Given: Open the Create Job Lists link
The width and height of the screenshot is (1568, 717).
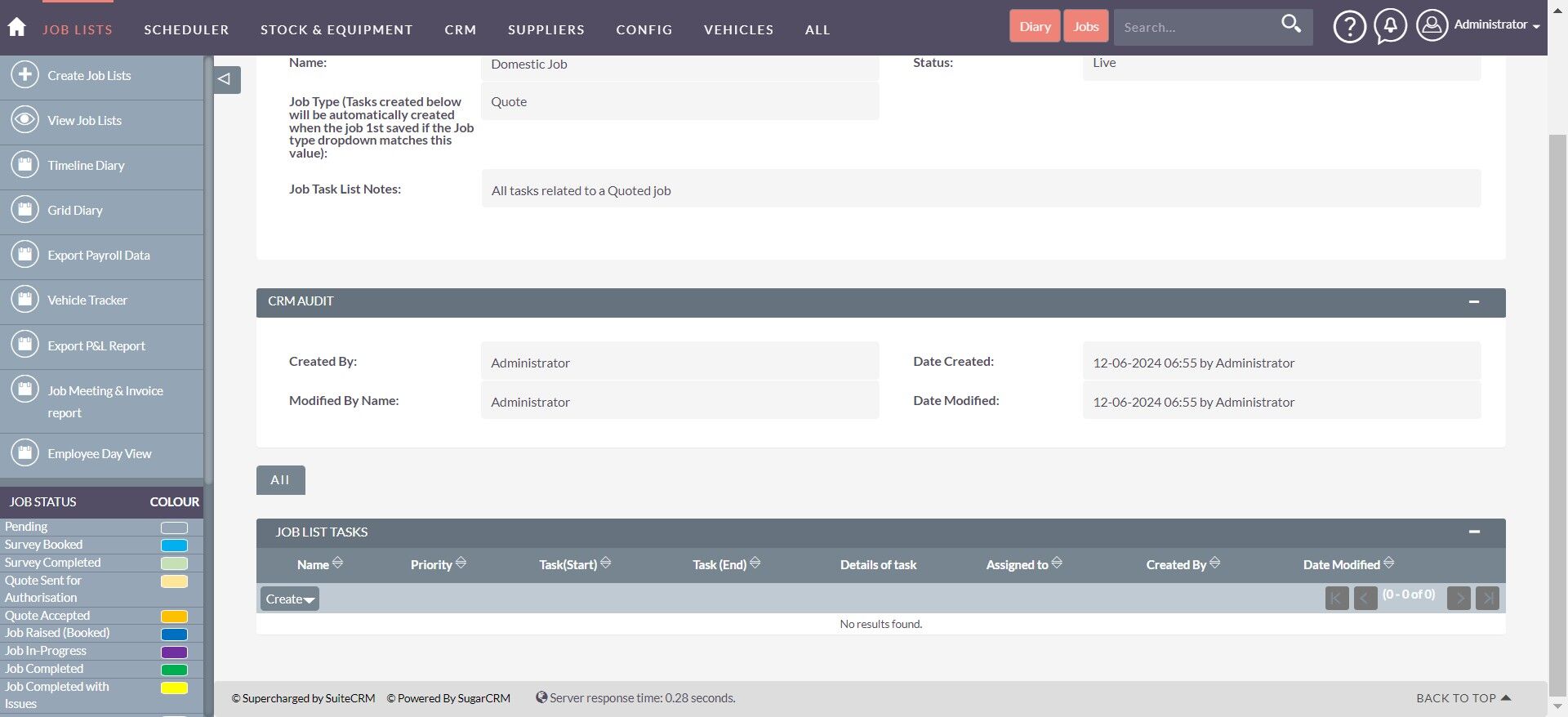Looking at the screenshot, I should 89,75.
